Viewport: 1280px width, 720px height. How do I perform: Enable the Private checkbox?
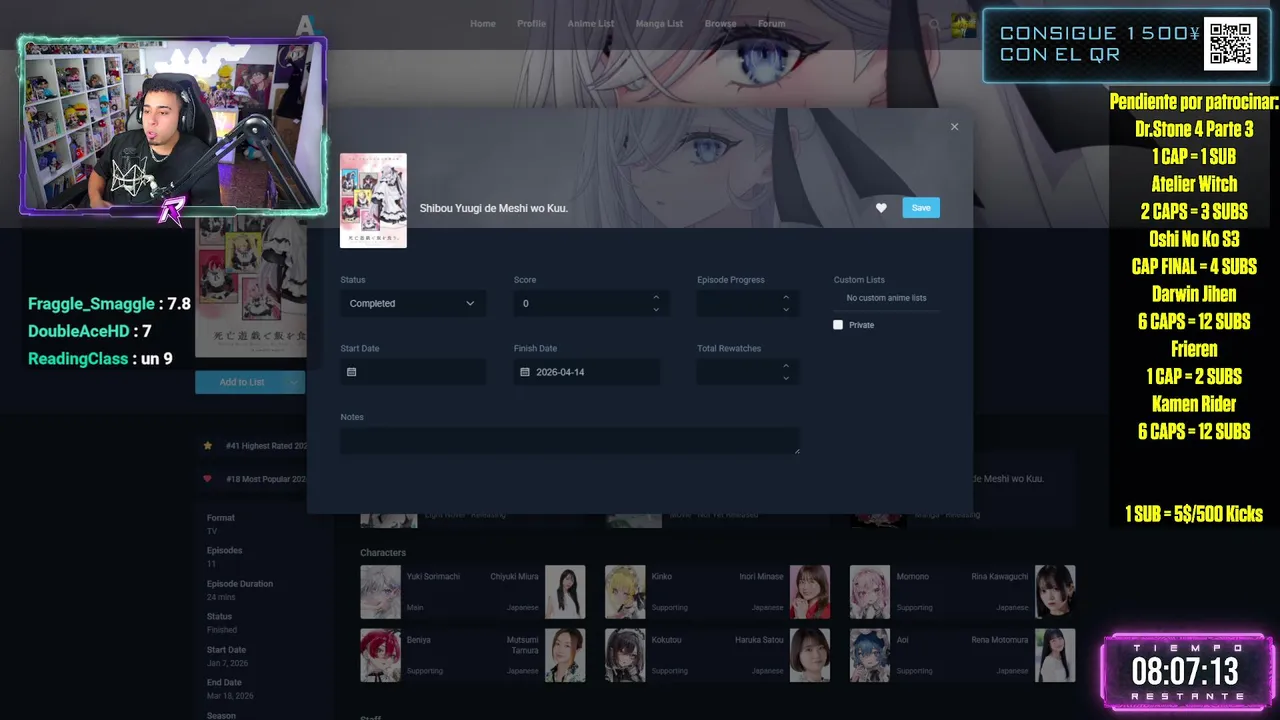tap(838, 325)
